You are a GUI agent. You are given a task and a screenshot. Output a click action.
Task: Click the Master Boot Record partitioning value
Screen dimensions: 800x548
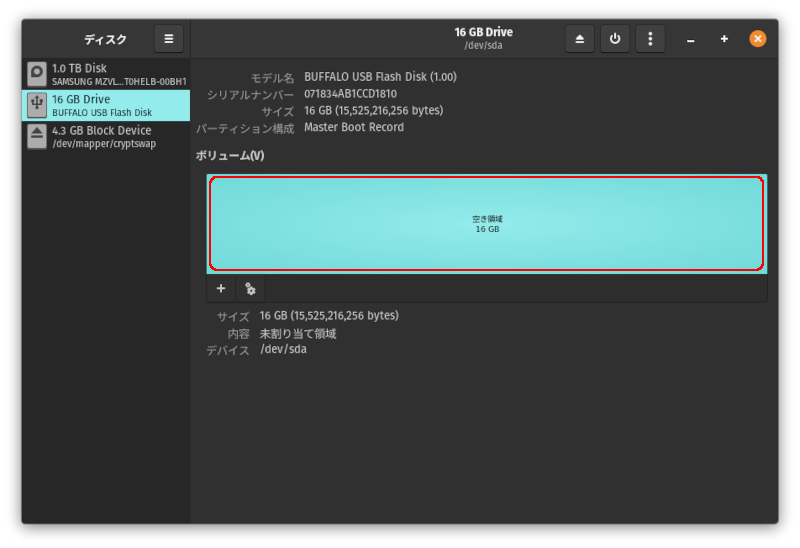click(x=354, y=128)
